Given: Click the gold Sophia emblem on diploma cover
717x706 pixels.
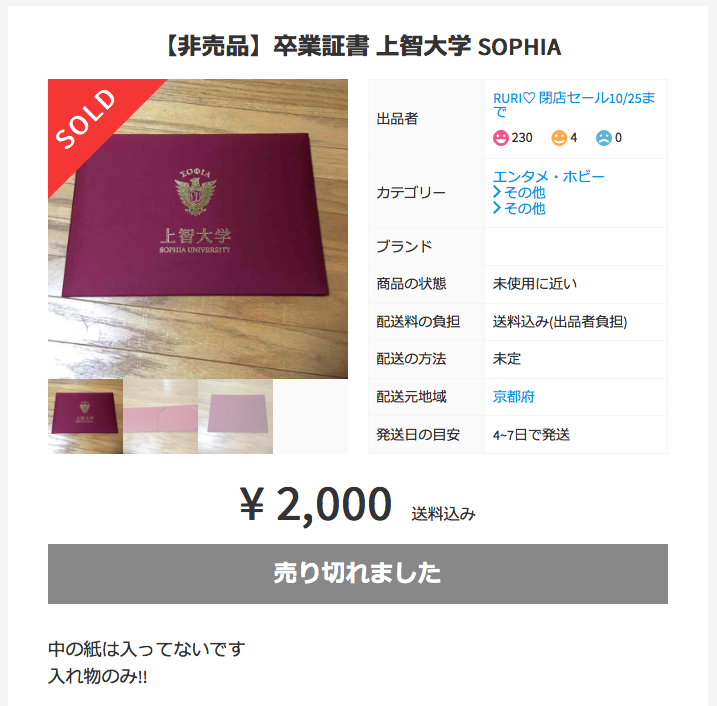Looking at the screenshot, I should pos(195,192).
